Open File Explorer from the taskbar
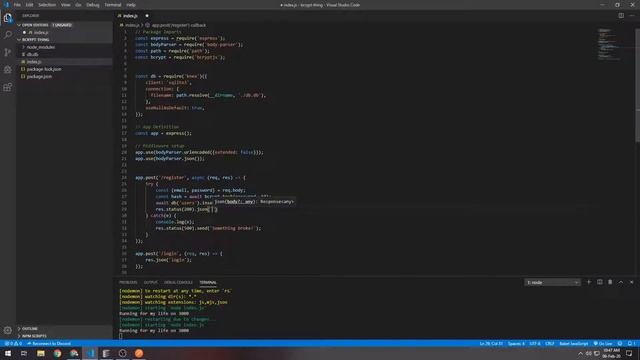 tap(40, 353)
